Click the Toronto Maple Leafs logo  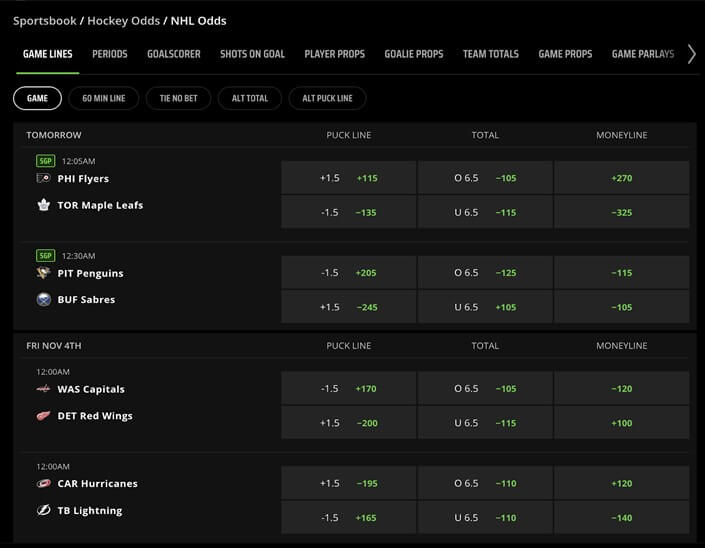tap(43, 205)
